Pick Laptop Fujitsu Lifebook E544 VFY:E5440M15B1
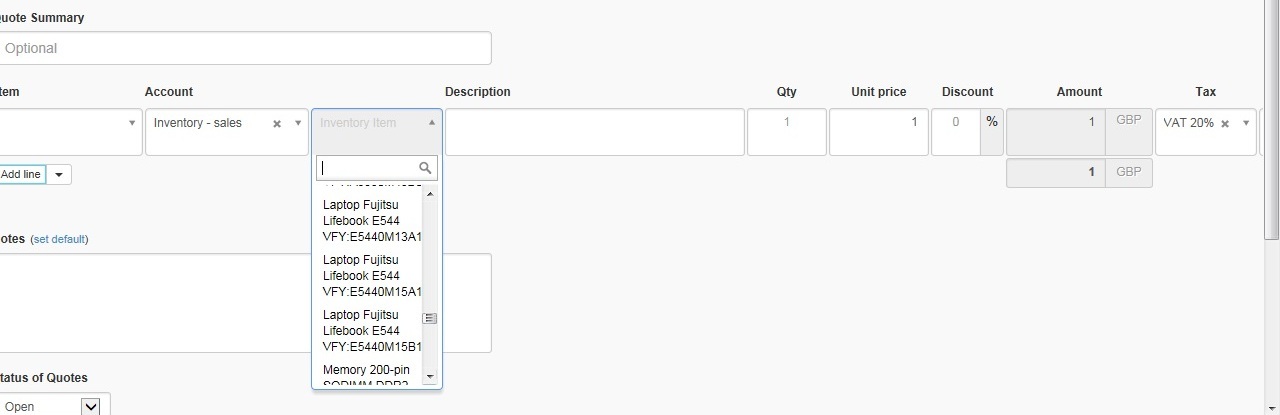The image size is (1280, 415). pos(371,331)
